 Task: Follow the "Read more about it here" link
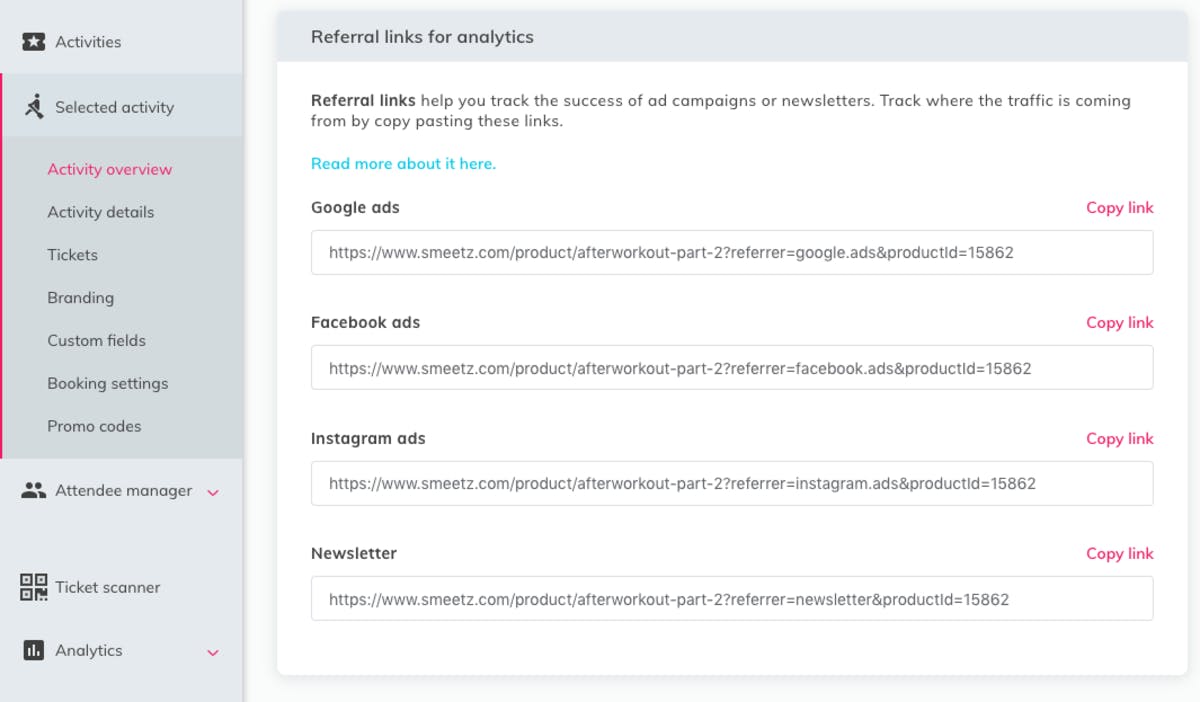pyautogui.click(x=403, y=163)
